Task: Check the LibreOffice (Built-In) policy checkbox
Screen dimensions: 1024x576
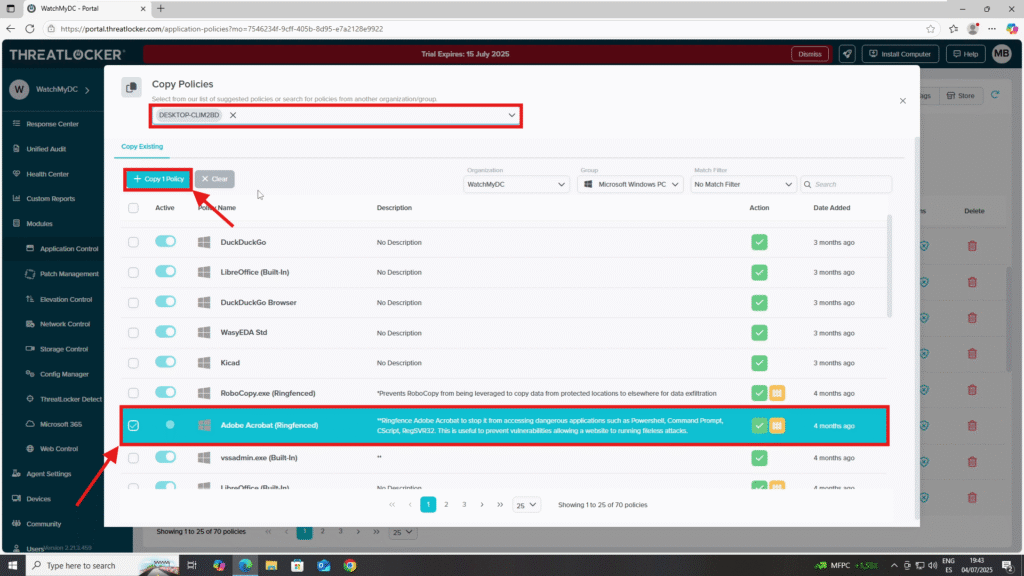Action: click(x=133, y=272)
